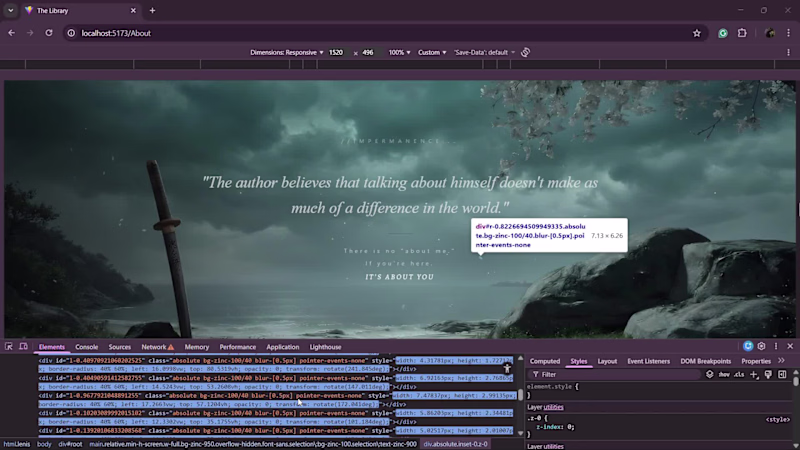The width and height of the screenshot is (800, 450).
Task: Open the browser profile avatar
Action: point(770,33)
